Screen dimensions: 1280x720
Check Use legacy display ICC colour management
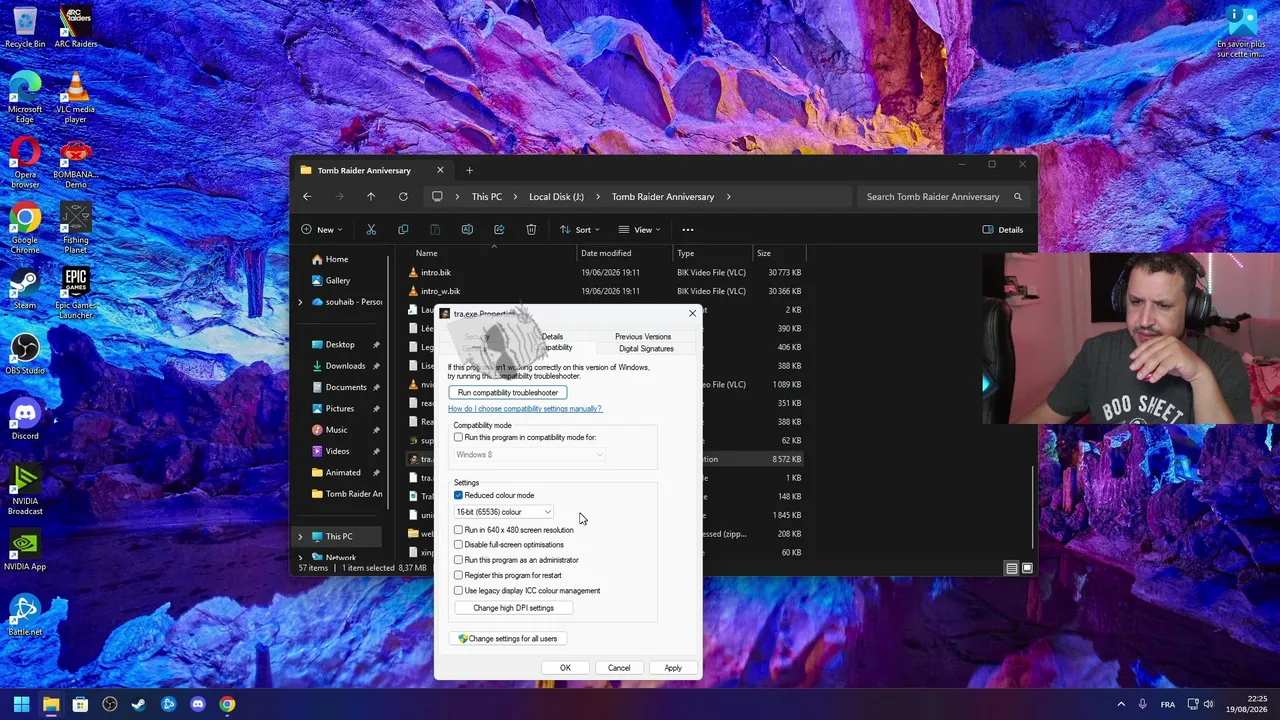459,590
